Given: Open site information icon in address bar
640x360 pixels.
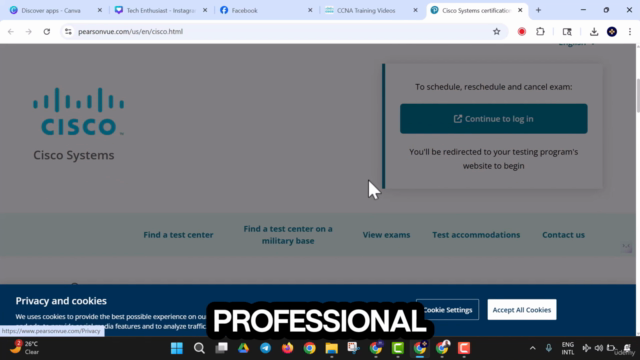Looking at the screenshot, I should [68, 31].
